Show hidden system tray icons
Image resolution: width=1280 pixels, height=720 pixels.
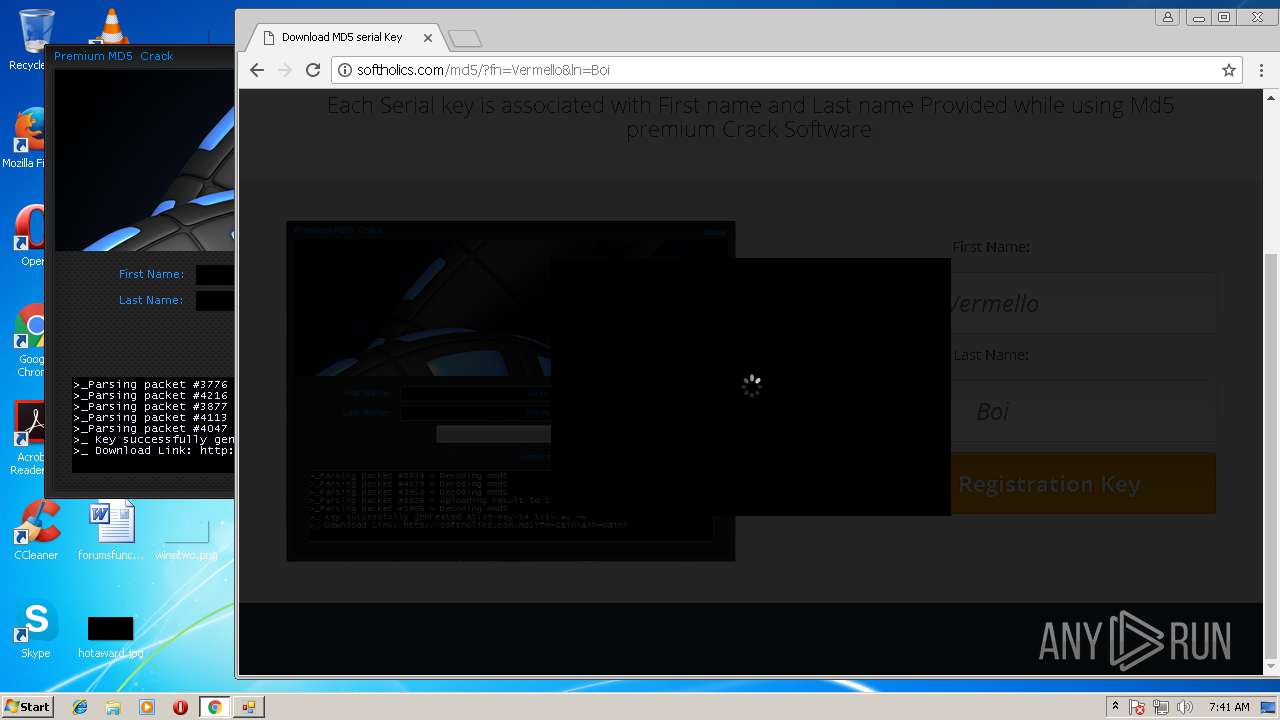[x=1115, y=707]
